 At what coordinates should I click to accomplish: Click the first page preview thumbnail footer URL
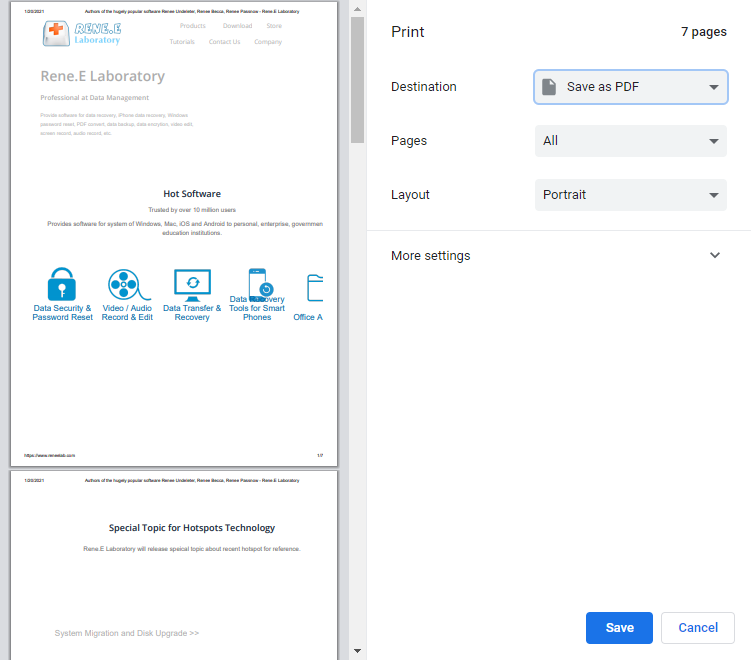tap(49, 455)
